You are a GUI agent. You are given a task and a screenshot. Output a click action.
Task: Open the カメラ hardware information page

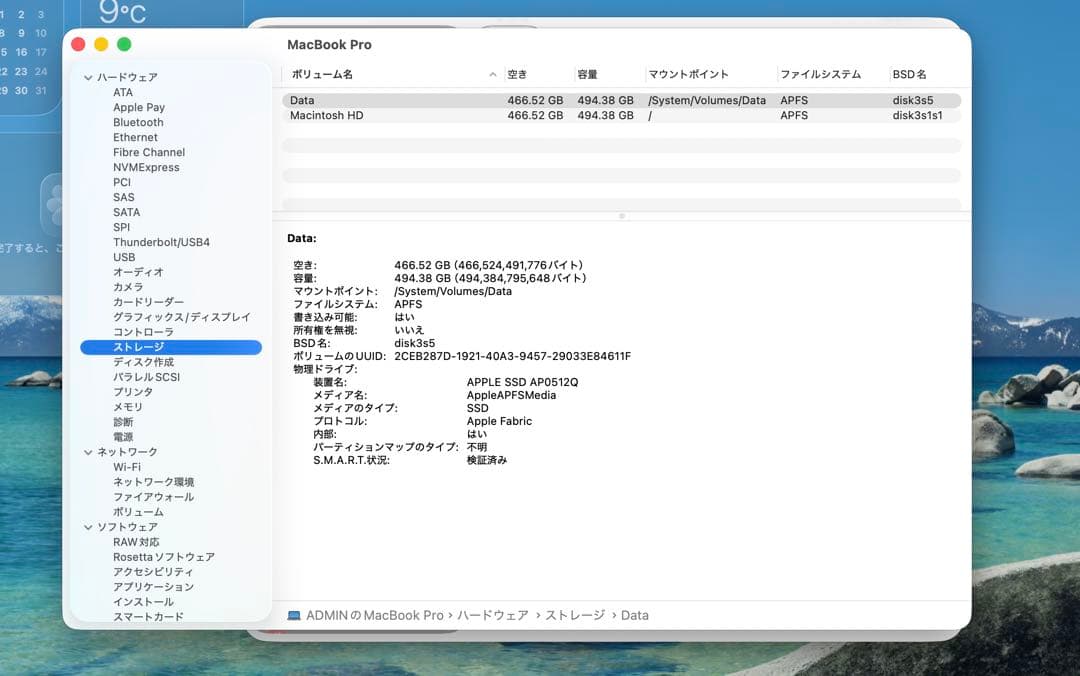pos(126,287)
